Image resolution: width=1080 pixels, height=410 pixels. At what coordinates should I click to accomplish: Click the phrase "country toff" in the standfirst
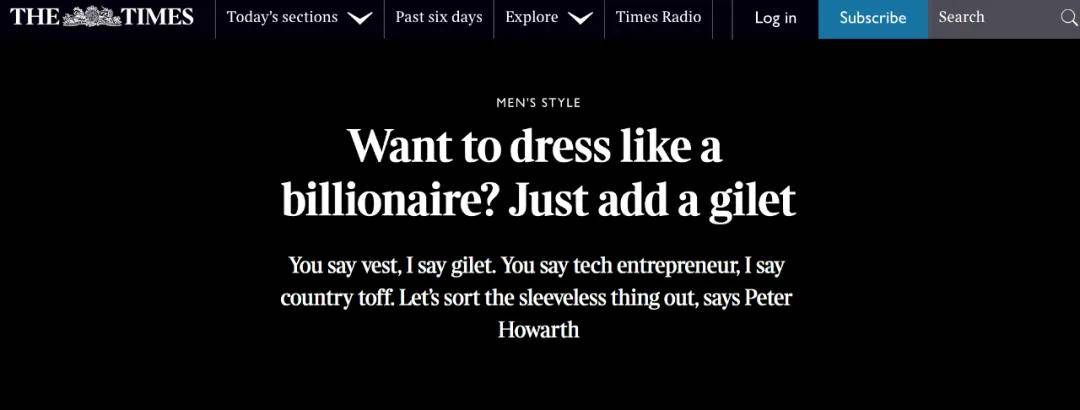coord(335,298)
